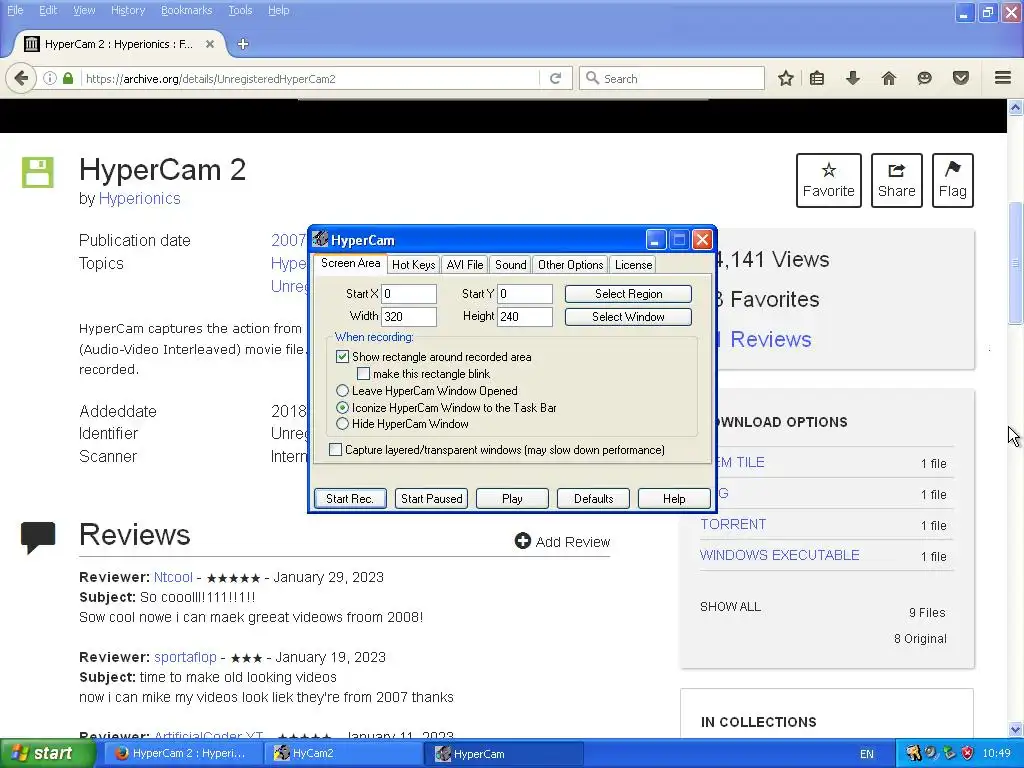Viewport: 1024px width, 768px height.
Task: Click the plus icon beside Add Review
Action: coord(522,541)
